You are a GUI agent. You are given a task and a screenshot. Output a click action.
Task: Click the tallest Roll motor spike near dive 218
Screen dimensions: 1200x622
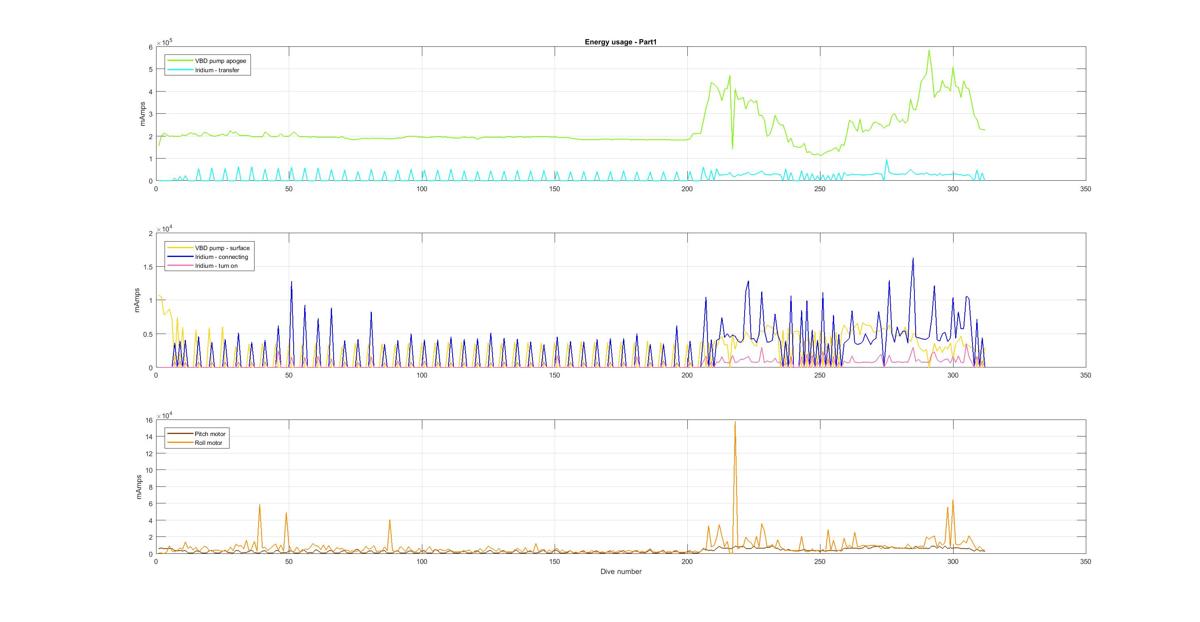click(x=735, y=423)
